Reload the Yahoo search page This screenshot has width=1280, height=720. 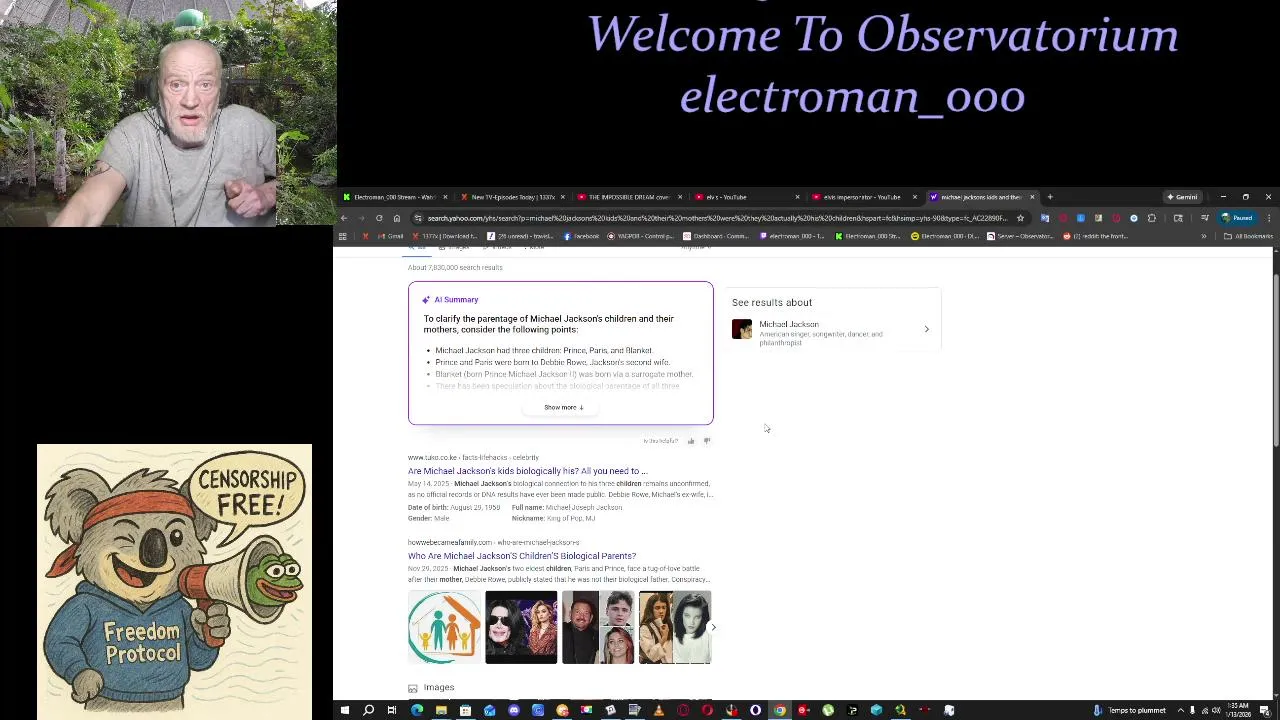(379, 218)
